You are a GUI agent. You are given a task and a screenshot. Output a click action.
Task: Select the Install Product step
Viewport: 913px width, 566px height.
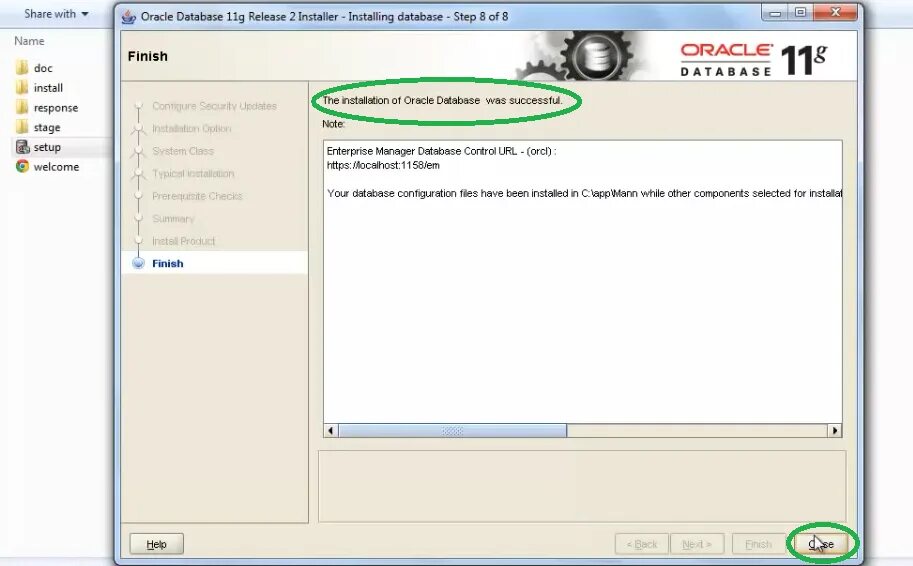click(183, 241)
